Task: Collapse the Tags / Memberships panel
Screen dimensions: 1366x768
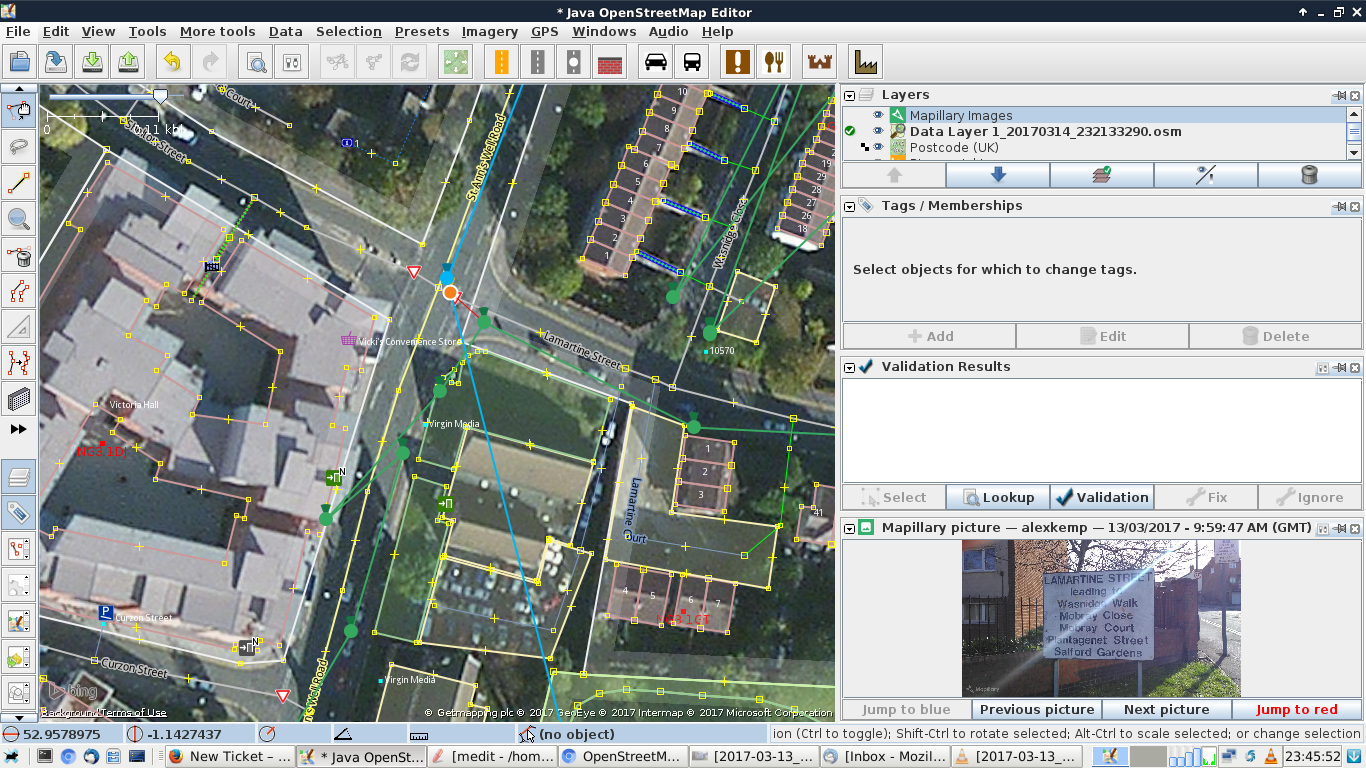Action: 850,206
